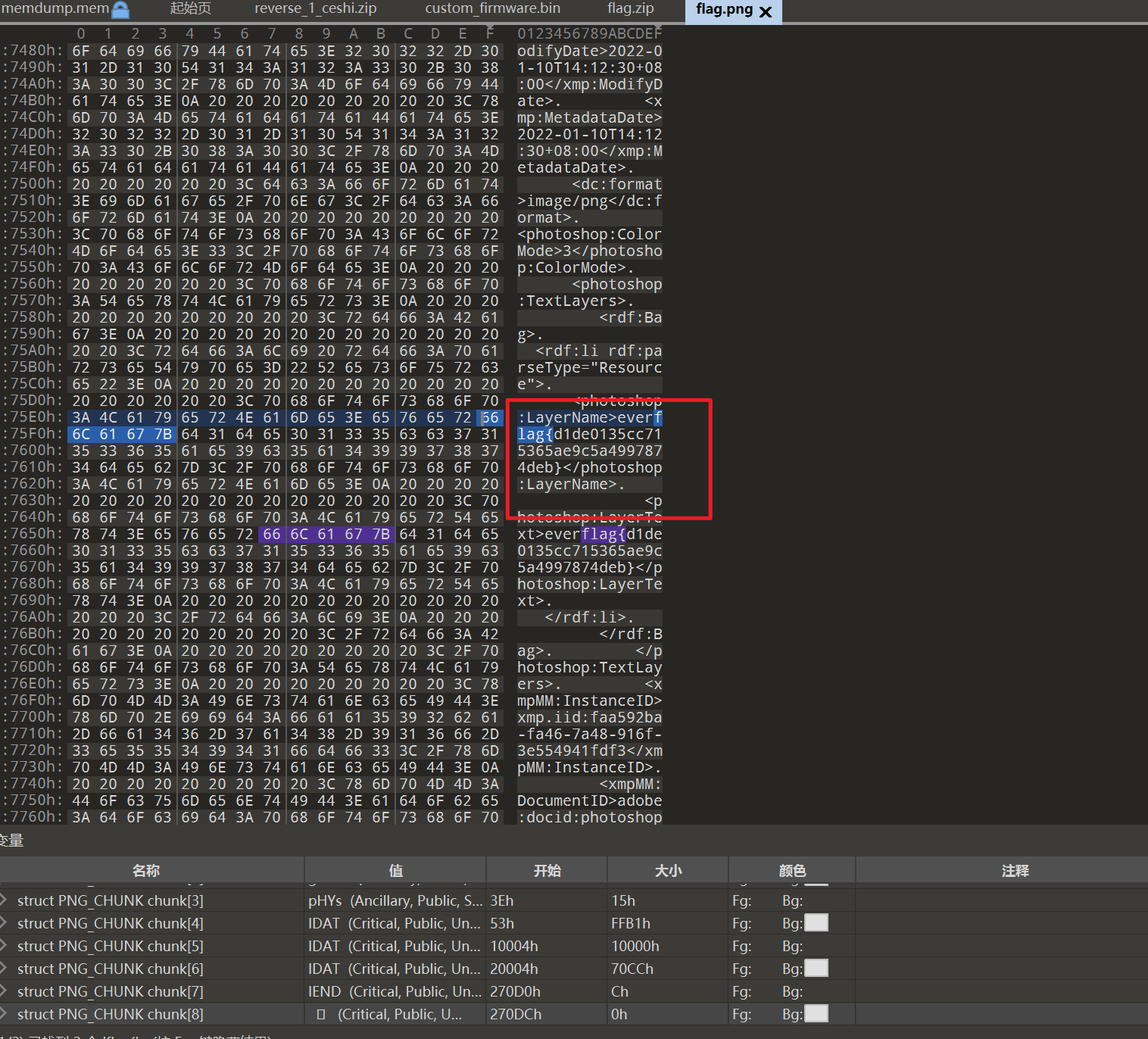This screenshot has height=1039, width=1148.
Task: Go to the 起始页 start page tab
Action: (190, 9)
